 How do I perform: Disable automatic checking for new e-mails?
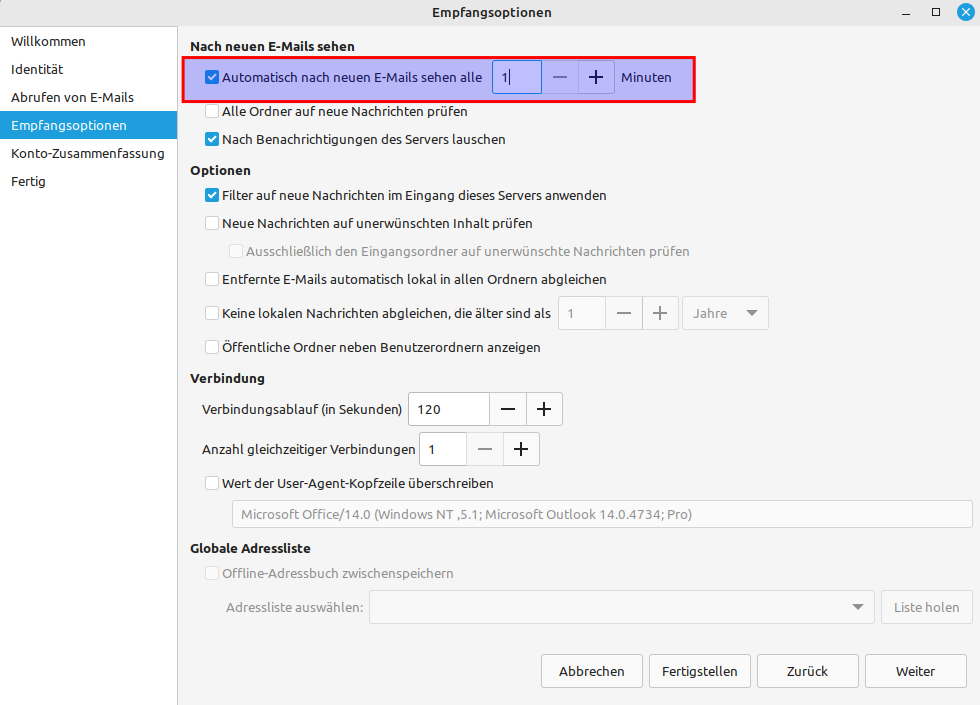coord(212,77)
